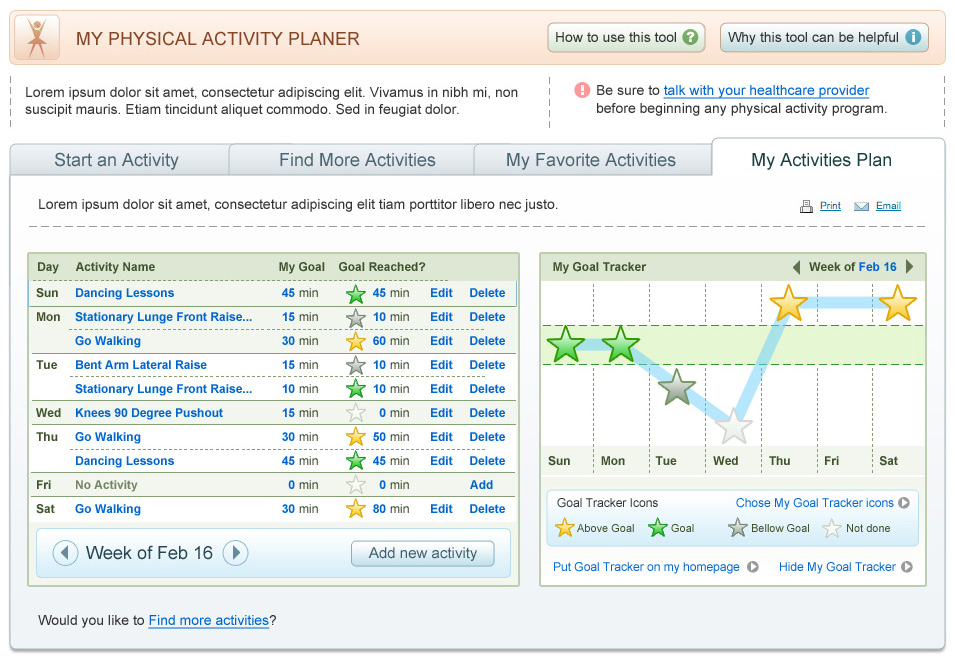
Task: Click the blue info icon
Action: 912,38
